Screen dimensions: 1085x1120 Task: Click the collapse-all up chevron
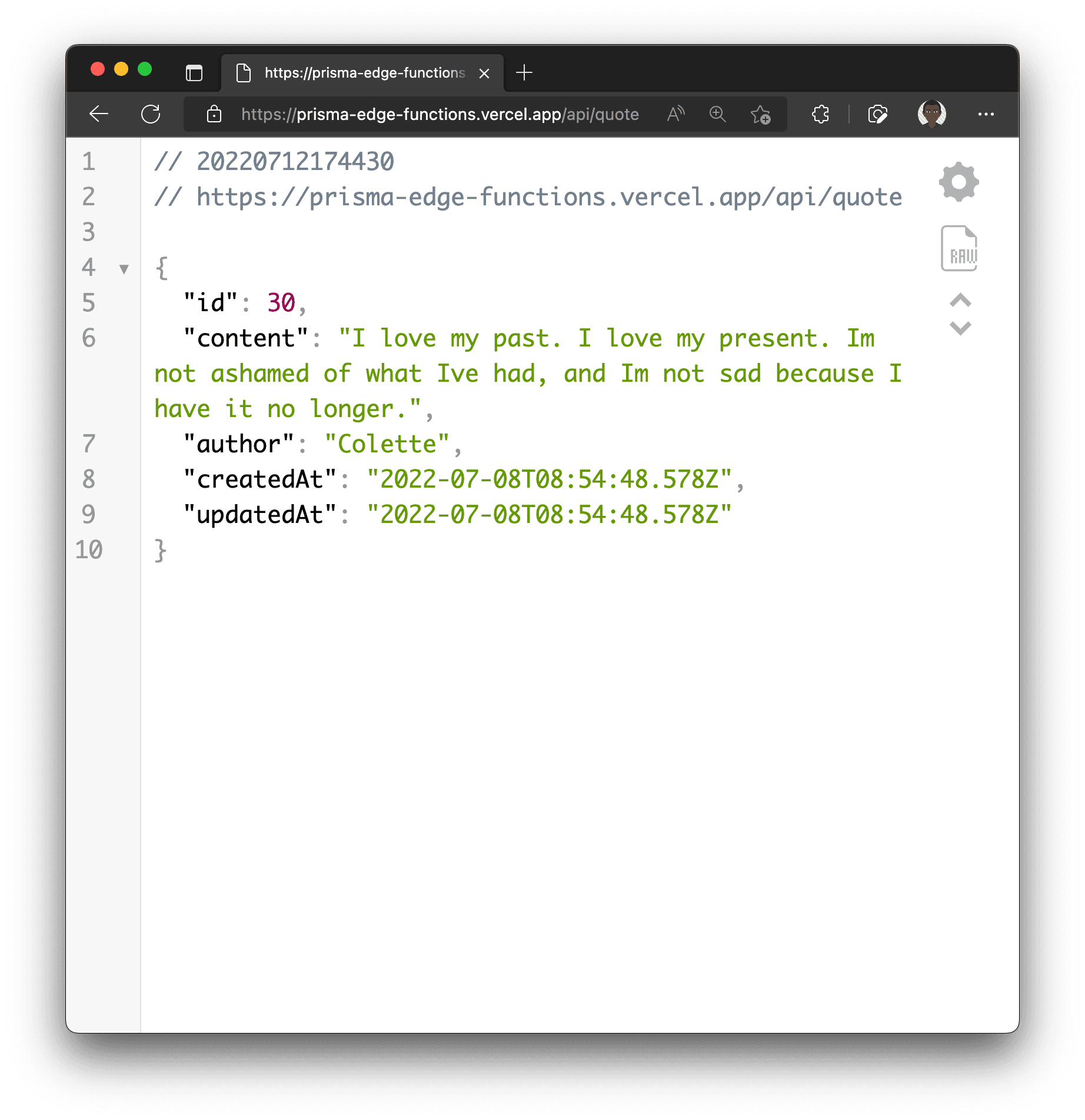[960, 301]
